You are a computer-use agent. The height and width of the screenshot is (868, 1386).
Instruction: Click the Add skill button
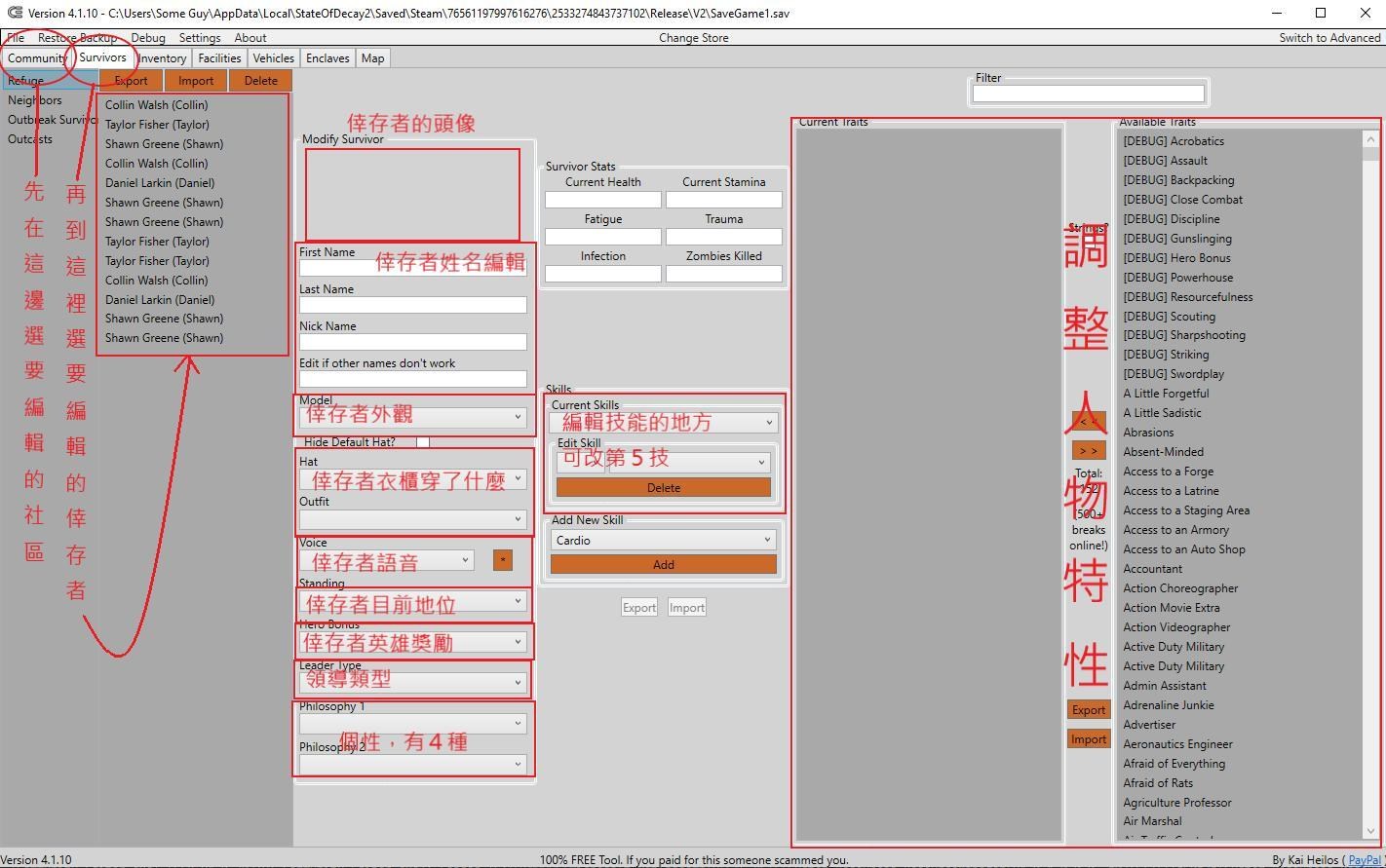[664, 565]
